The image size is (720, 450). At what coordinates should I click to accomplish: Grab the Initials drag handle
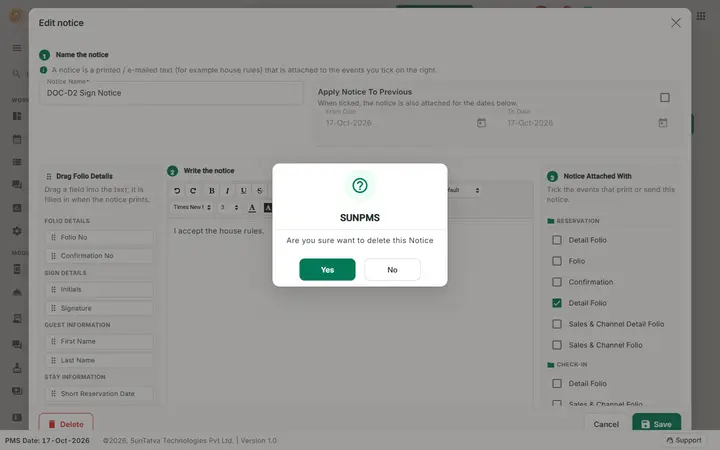53,289
